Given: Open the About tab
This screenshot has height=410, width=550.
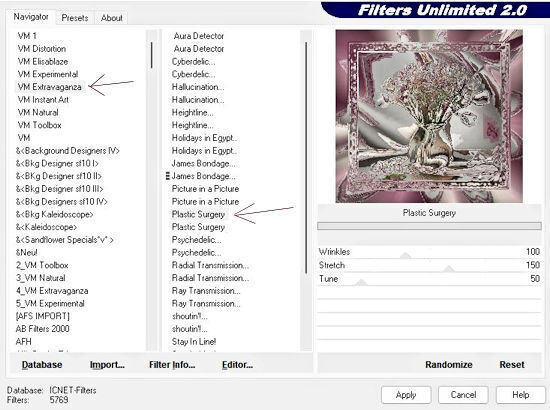Looking at the screenshot, I should pyautogui.click(x=112, y=18).
